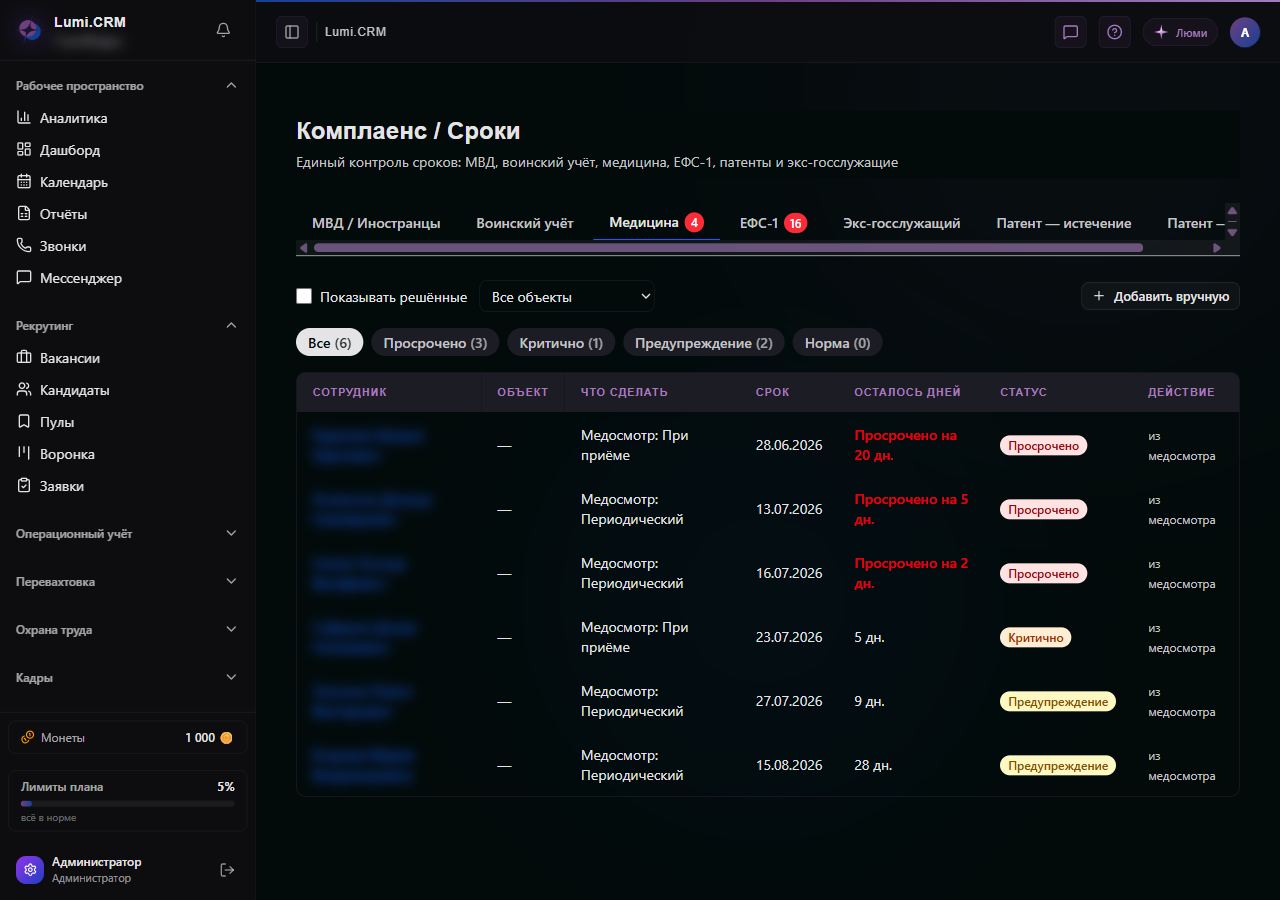Click the Монеты coins icon
This screenshot has width=1280, height=900.
(x=27, y=737)
